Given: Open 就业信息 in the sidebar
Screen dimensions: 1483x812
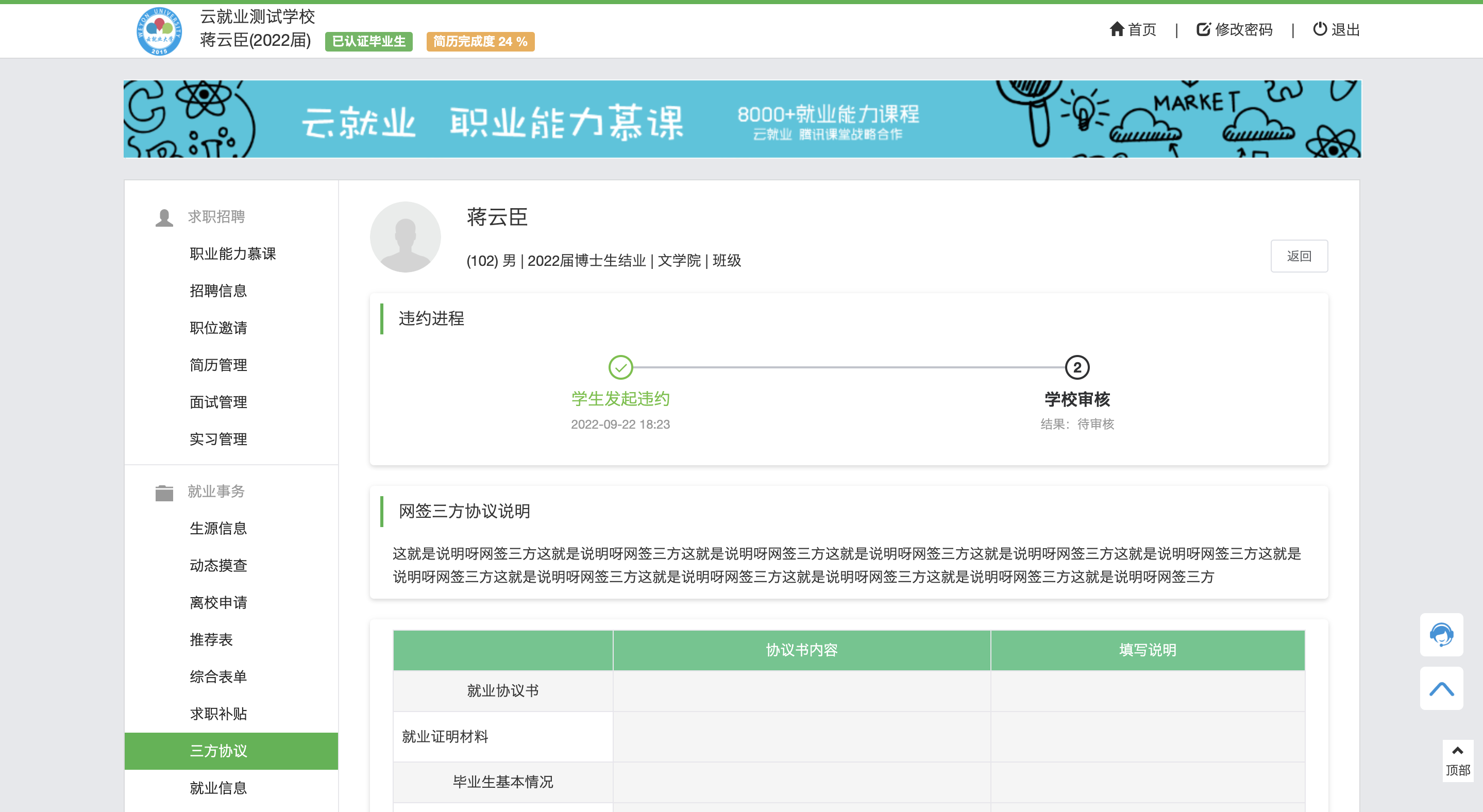Looking at the screenshot, I should 218,787.
